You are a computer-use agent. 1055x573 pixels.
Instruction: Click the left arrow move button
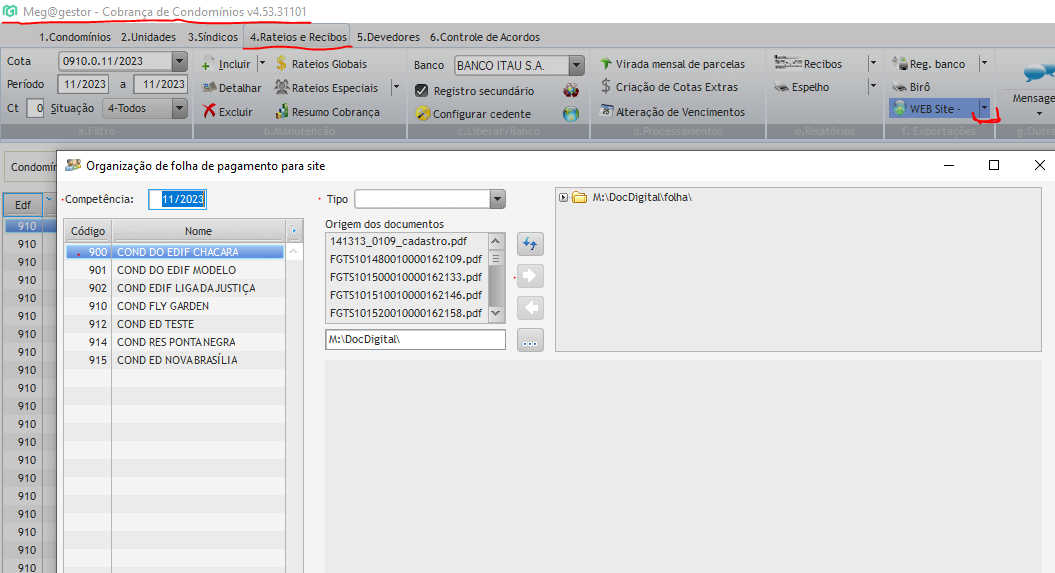(530, 309)
